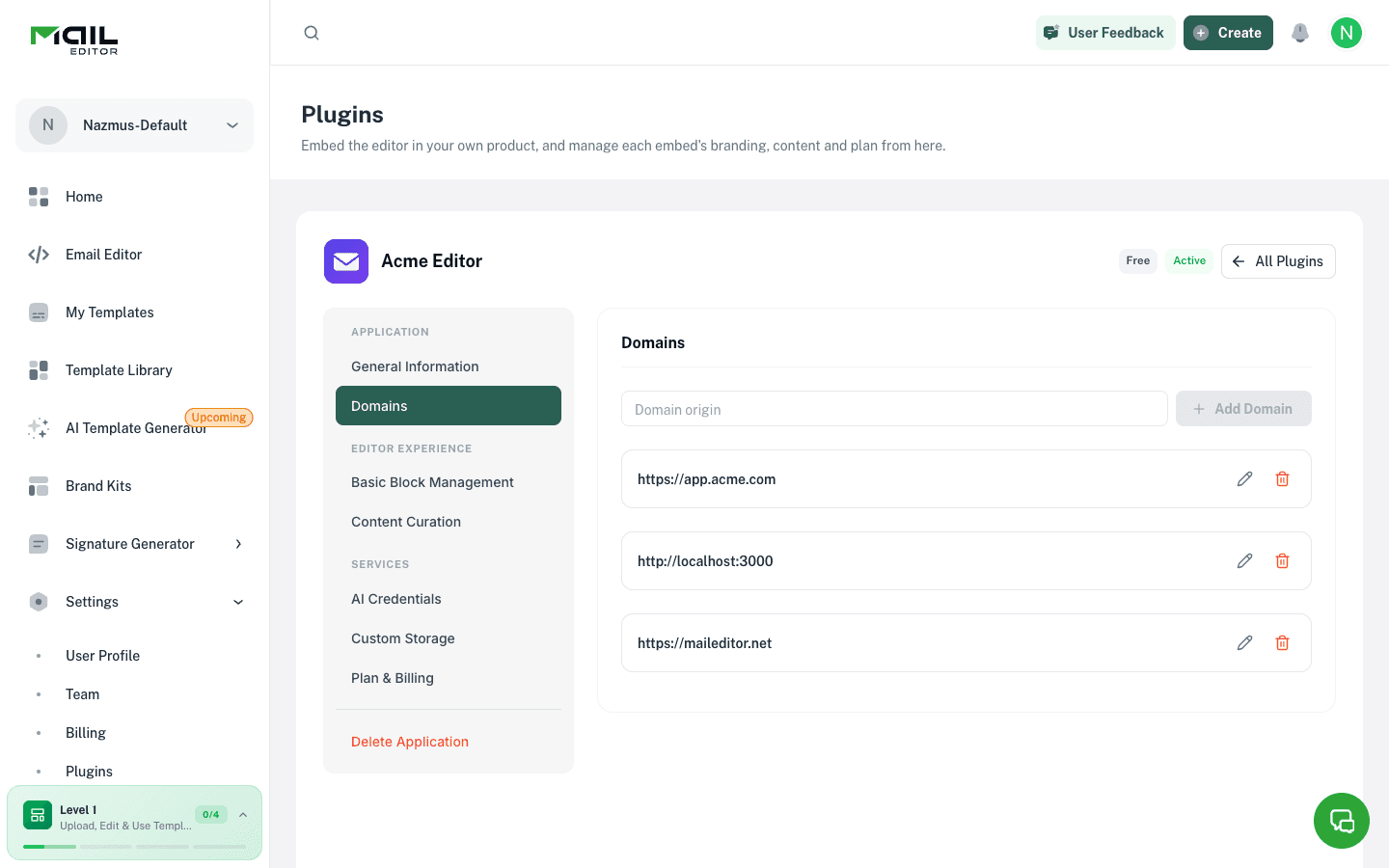The image size is (1389, 868).
Task: Open Plan & Billing section
Action: click(x=449, y=678)
